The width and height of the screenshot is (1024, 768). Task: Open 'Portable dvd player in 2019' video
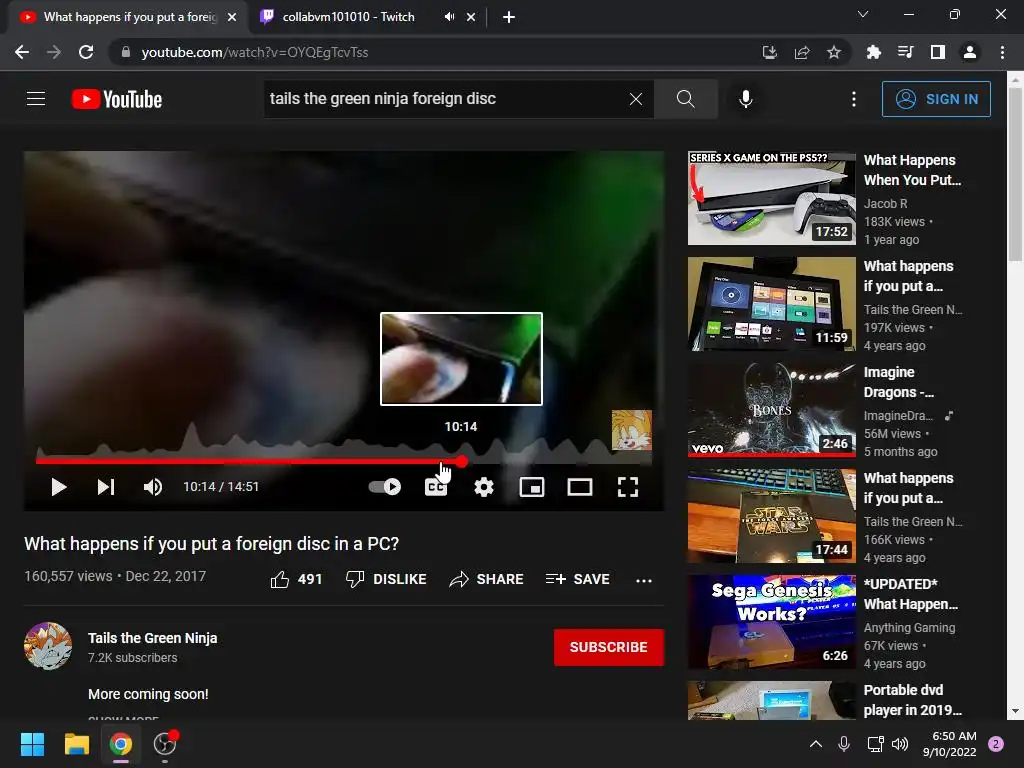[x=912, y=699]
